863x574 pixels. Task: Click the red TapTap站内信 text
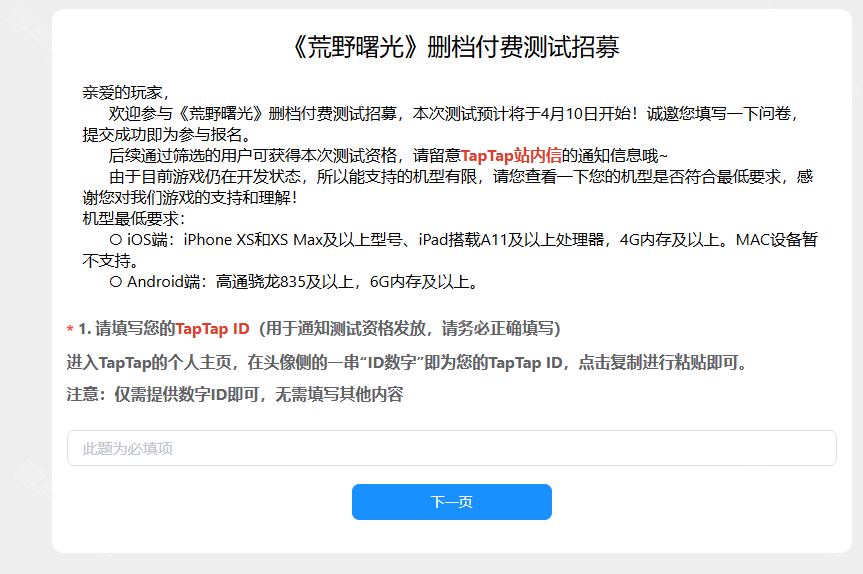pos(511,156)
